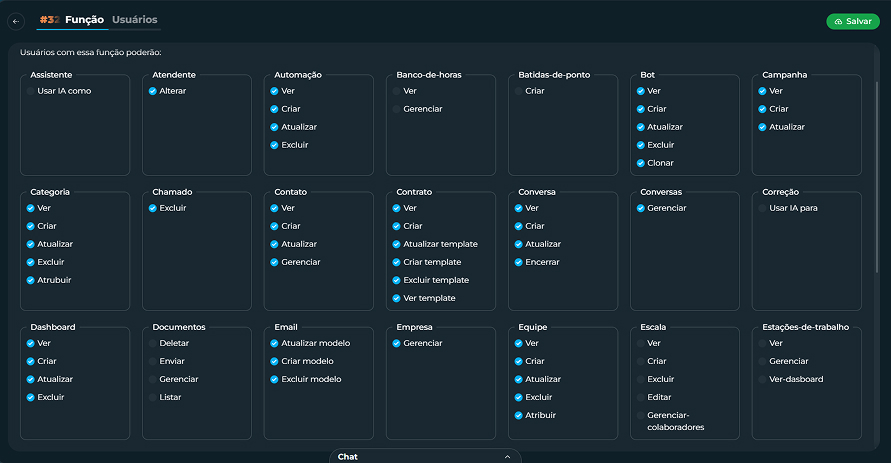Toggle Conversa Atualizar checkbox
Image resolution: width=891 pixels, height=463 pixels.
[x=518, y=244]
